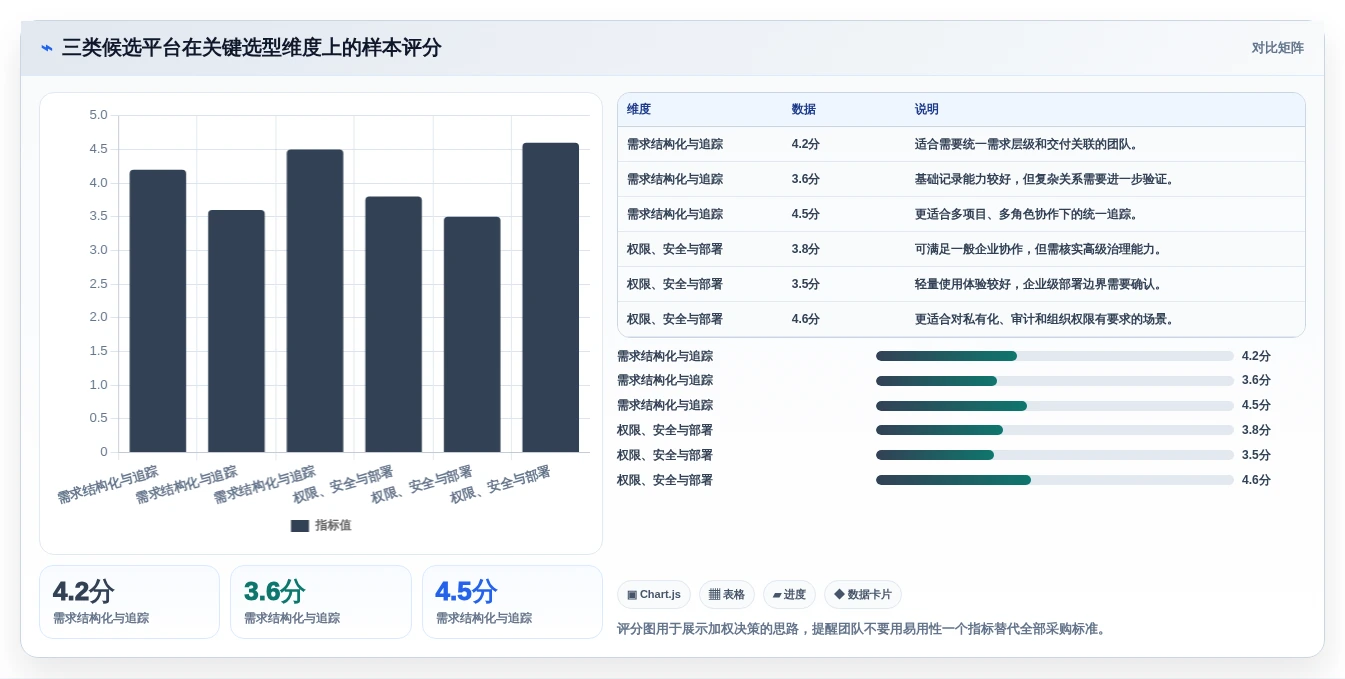Select table cell 更适合对私有化、审计和组织权限有要求的场景。
Viewport: 1345px width, 679px height.
point(1044,319)
